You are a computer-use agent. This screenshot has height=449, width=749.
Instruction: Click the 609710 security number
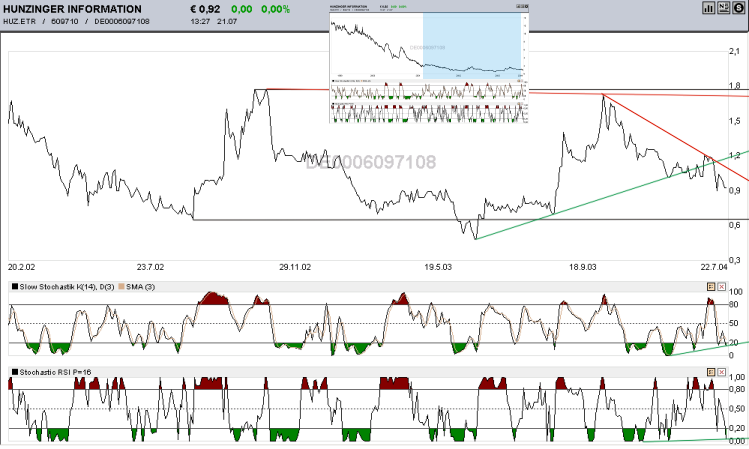(64, 21)
